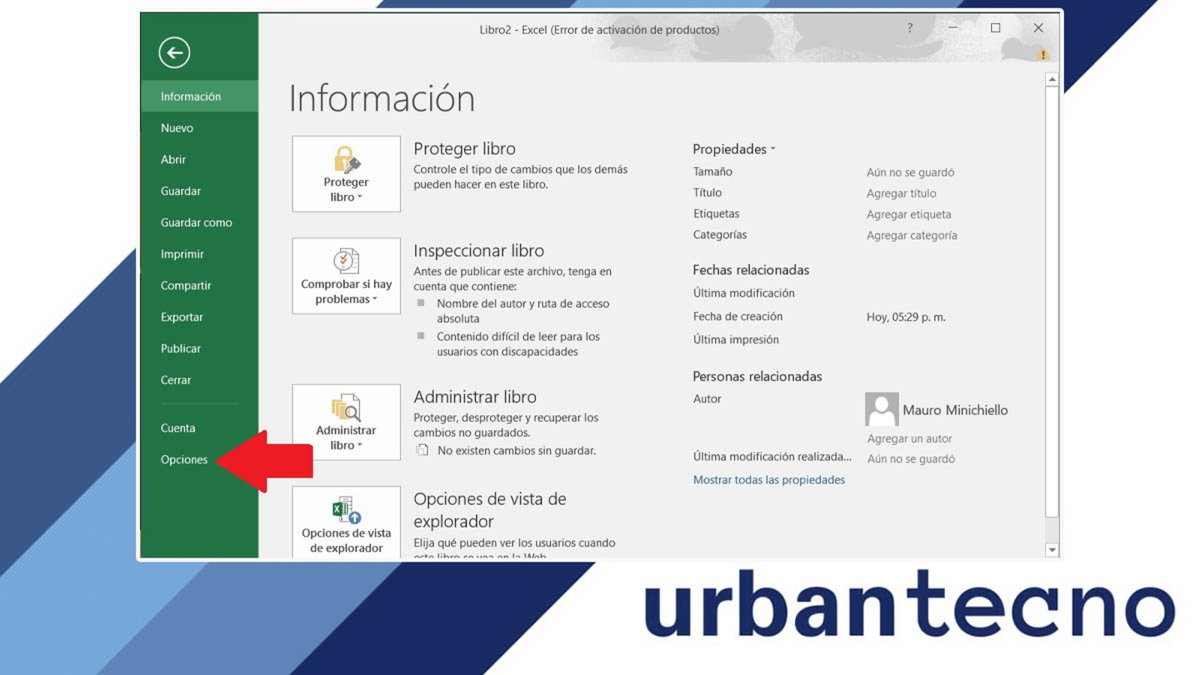Click the Inspeccionar libro heading
The height and width of the screenshot is (675, 1200).
[479, 251]
